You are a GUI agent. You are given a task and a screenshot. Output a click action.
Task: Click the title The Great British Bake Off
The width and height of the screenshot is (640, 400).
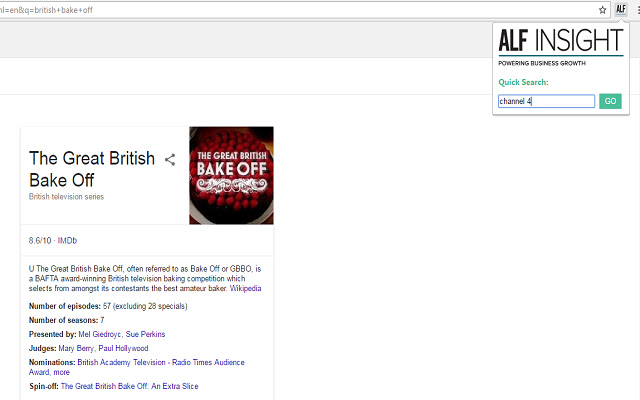click(92, 169)
